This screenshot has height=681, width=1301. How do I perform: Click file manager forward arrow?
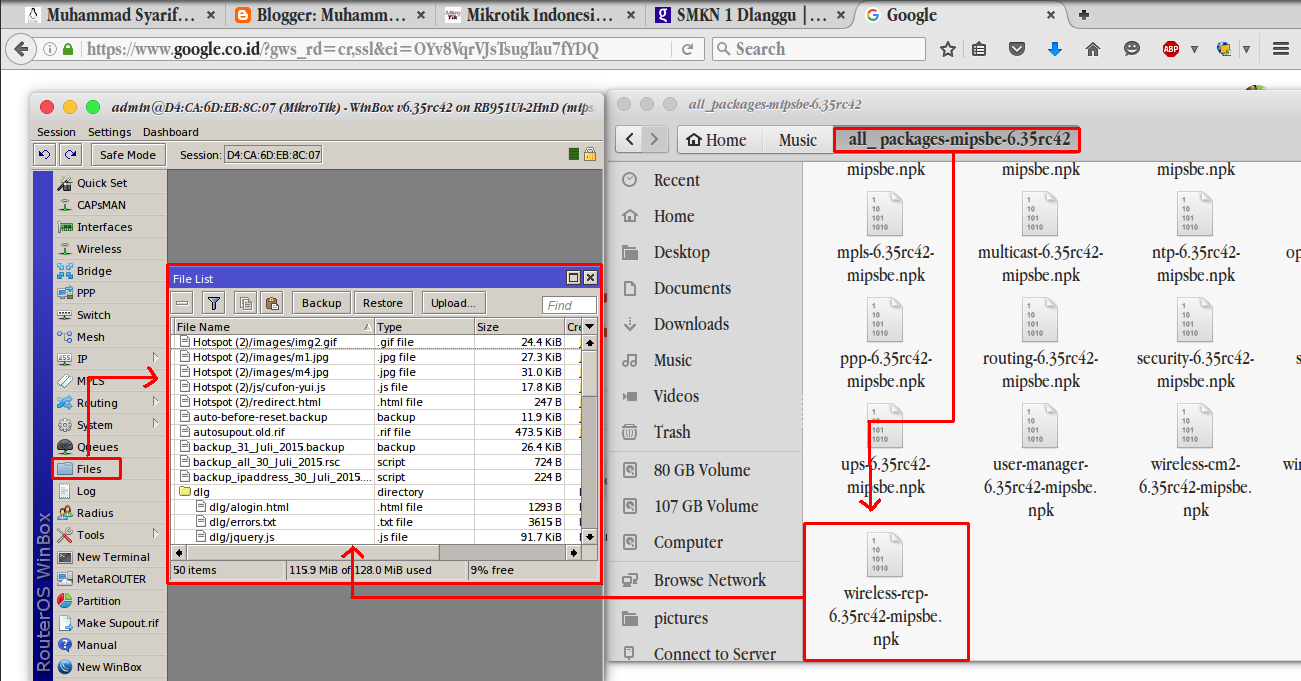point(654,139)
